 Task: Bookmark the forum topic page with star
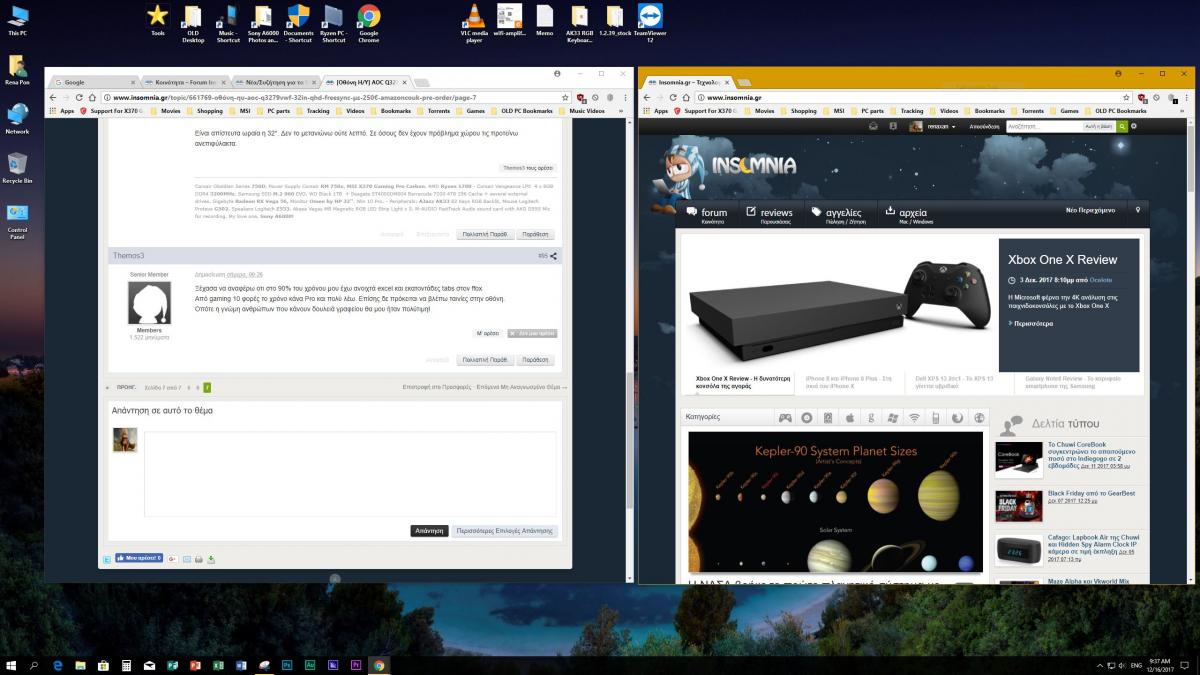pos(566,98)
